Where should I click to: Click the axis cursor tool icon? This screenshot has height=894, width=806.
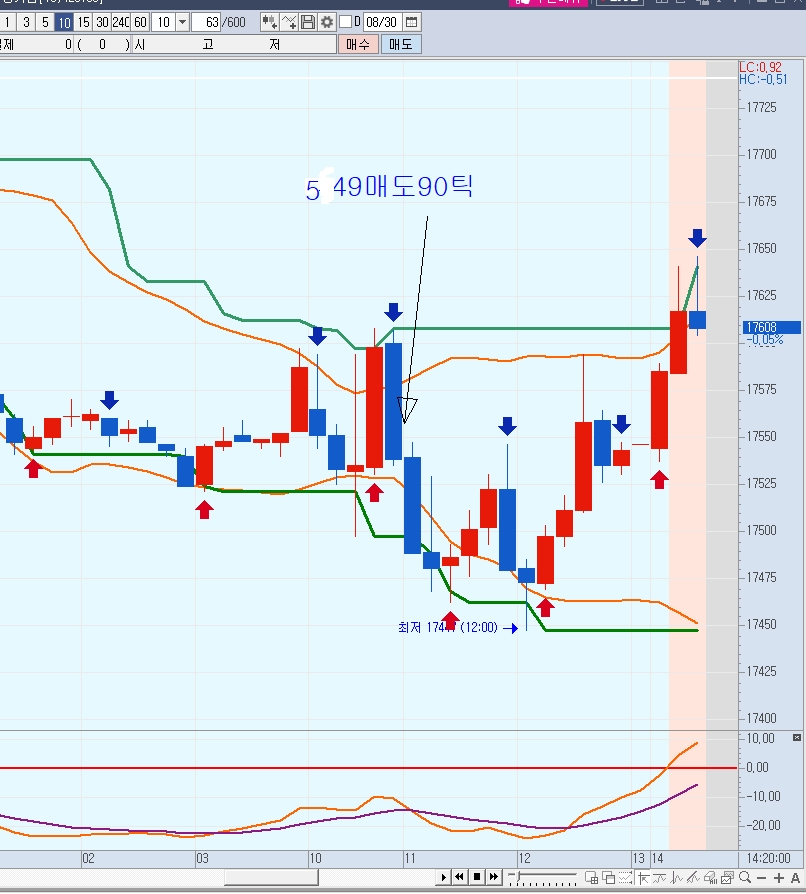click(644, 878)
